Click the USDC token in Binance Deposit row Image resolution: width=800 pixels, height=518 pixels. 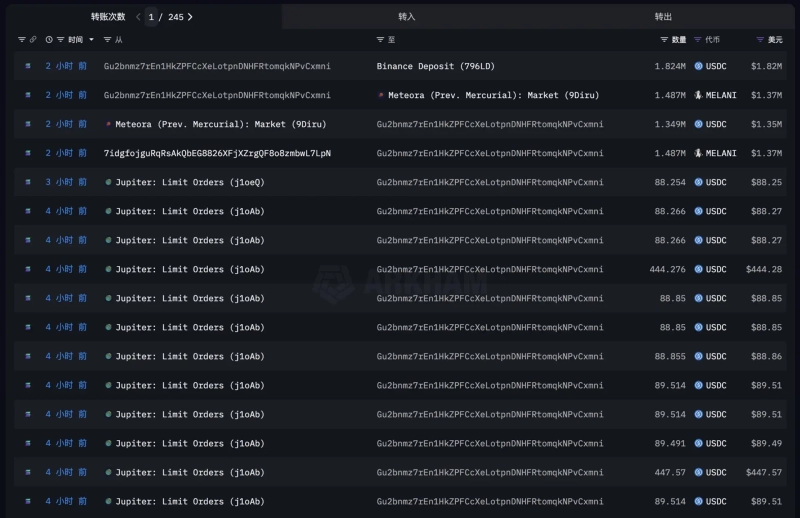point(711,66)
